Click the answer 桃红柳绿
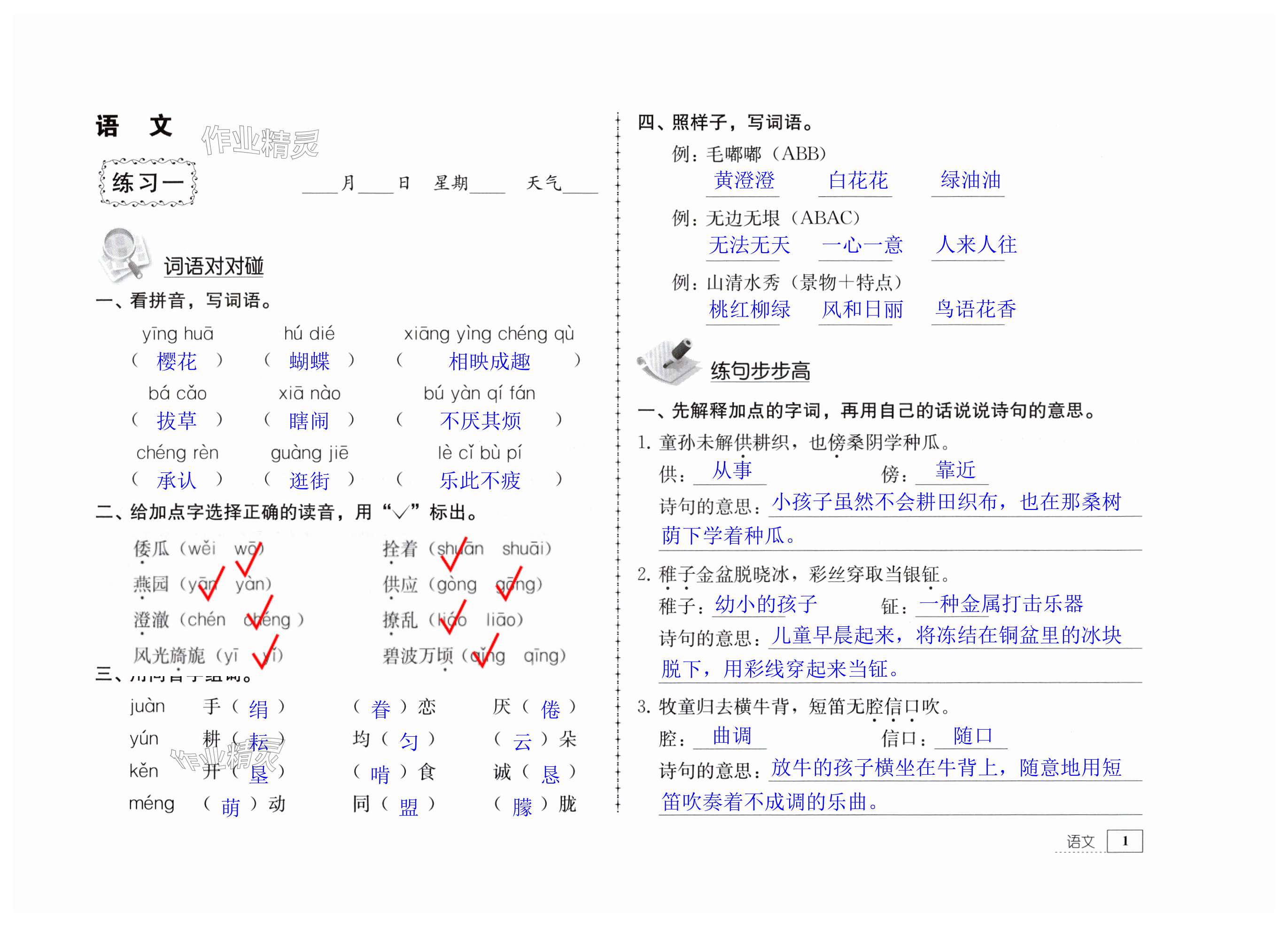Image resolution: width=1288 pixels, height=925 pixels. point(749,309)
